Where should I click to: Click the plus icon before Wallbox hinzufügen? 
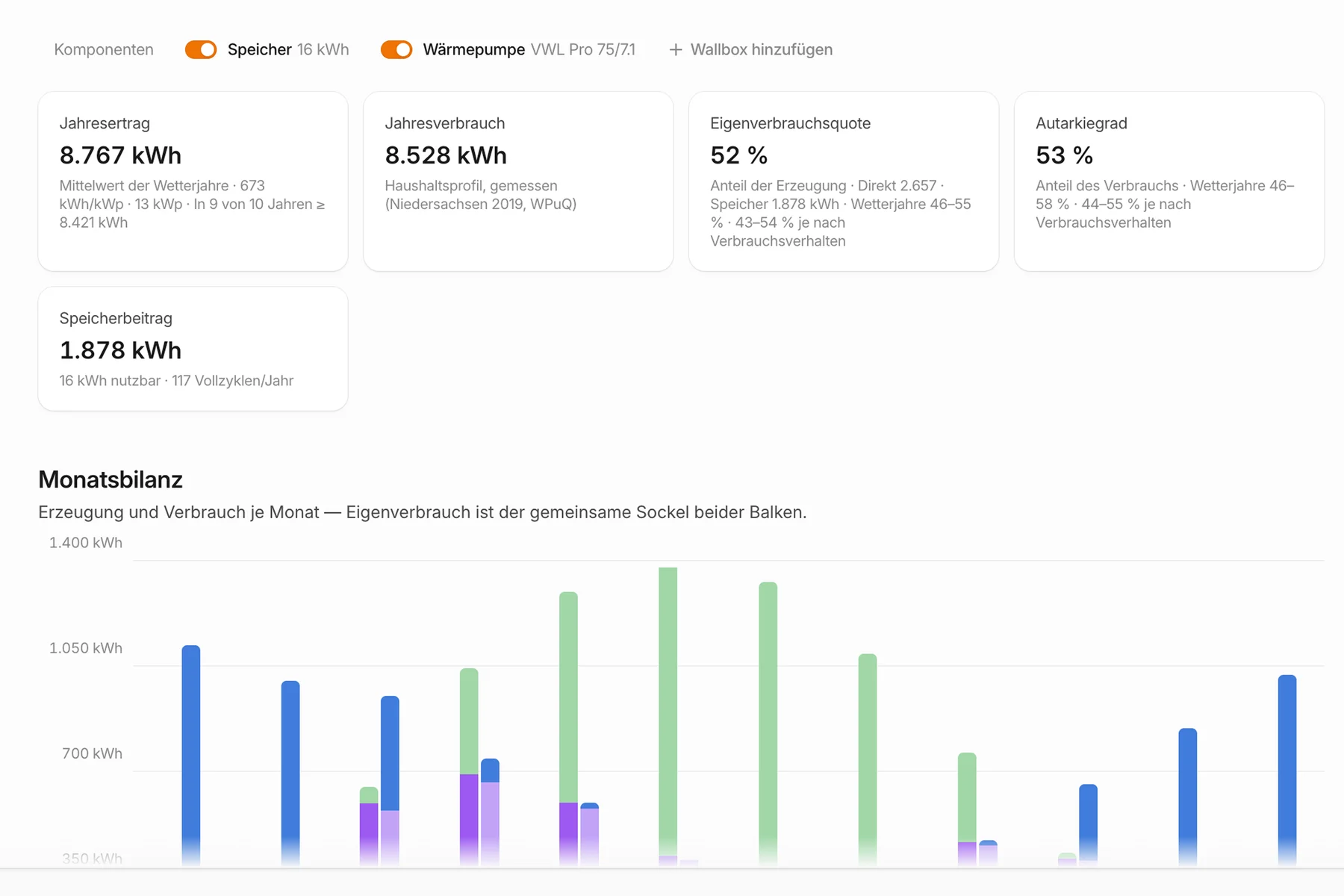pos(676,49)
